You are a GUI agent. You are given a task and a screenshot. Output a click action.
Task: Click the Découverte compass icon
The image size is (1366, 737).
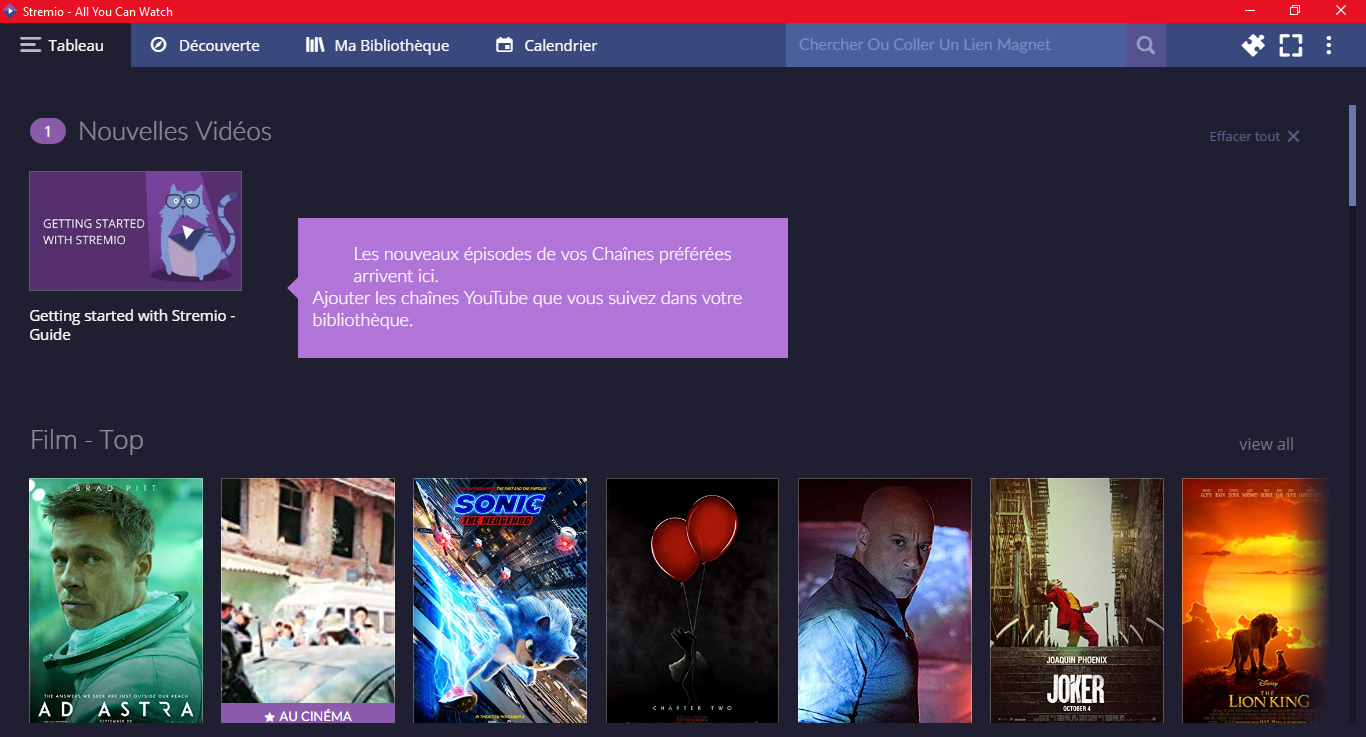pos(158,45)
